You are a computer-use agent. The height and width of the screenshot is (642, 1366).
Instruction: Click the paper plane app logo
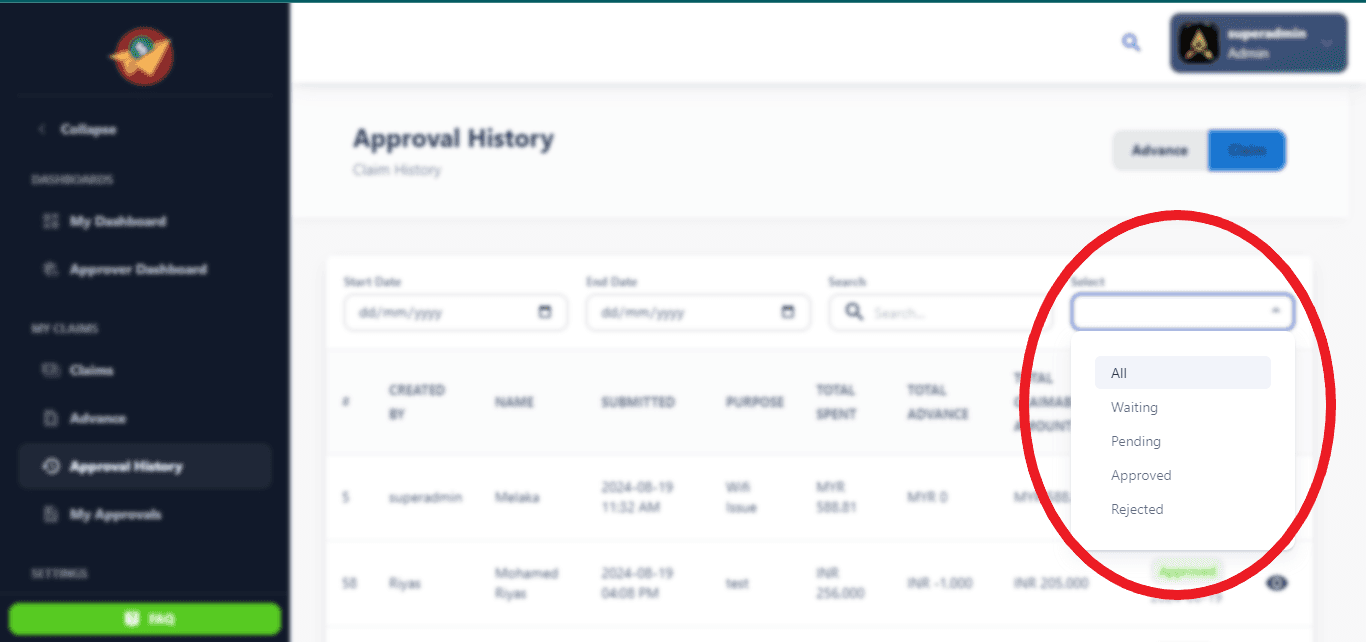point(142,56)
